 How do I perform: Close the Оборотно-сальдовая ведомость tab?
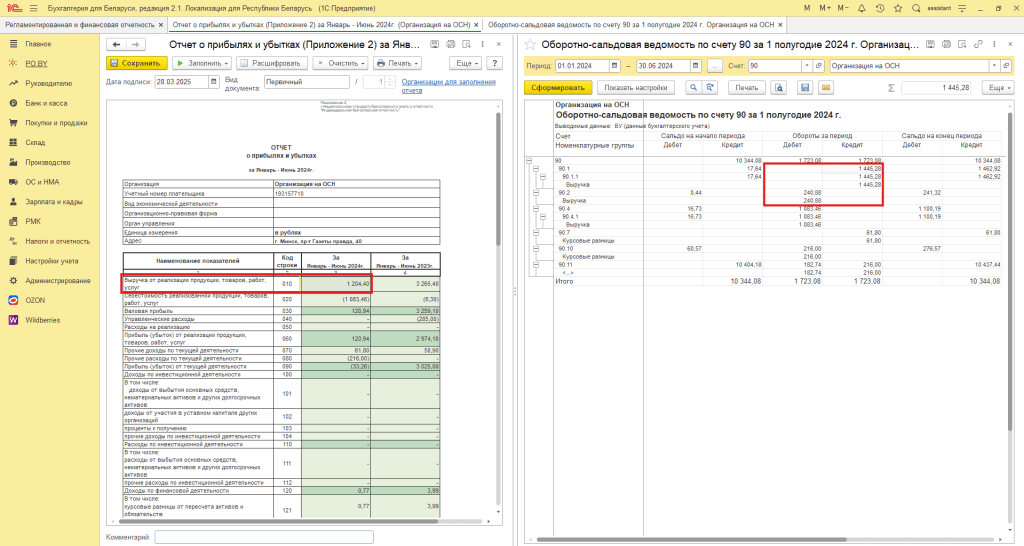point(780,25)
